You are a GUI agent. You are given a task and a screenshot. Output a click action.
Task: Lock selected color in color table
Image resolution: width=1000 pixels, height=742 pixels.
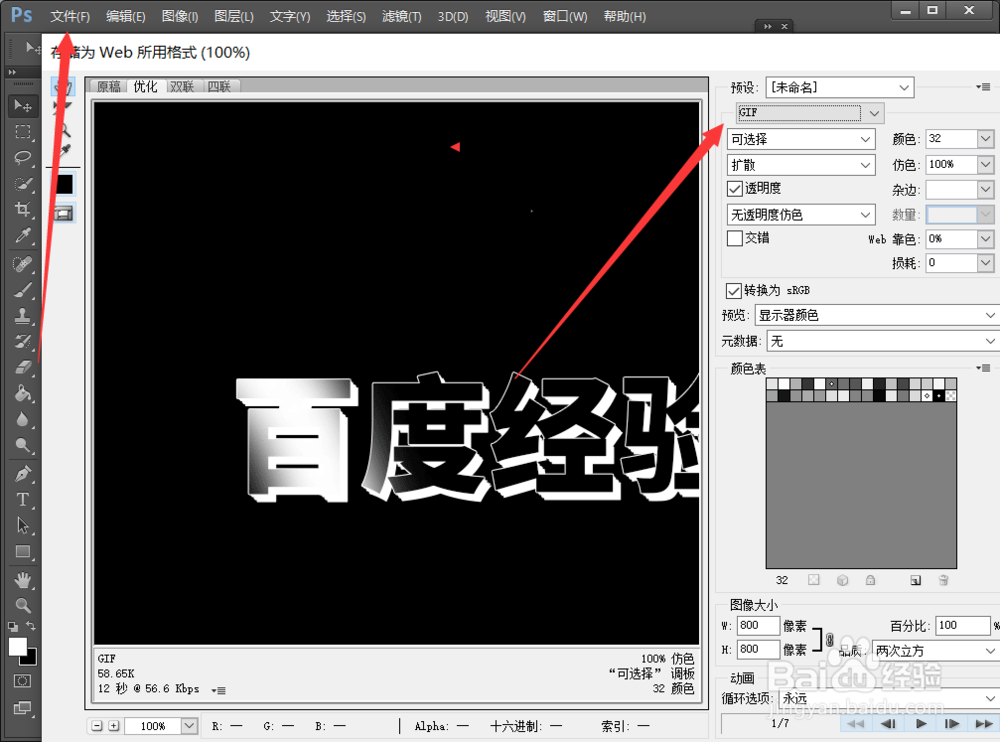[870, 580]
